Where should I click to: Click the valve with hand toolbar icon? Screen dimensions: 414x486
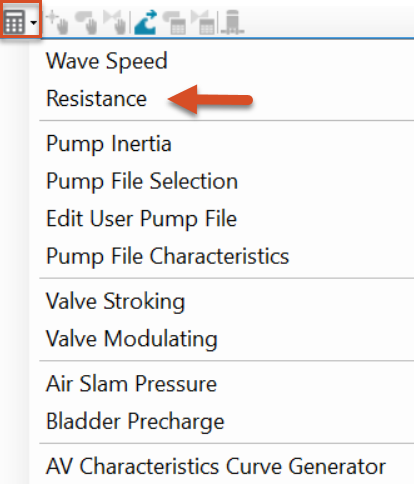[x=115, y=22]
